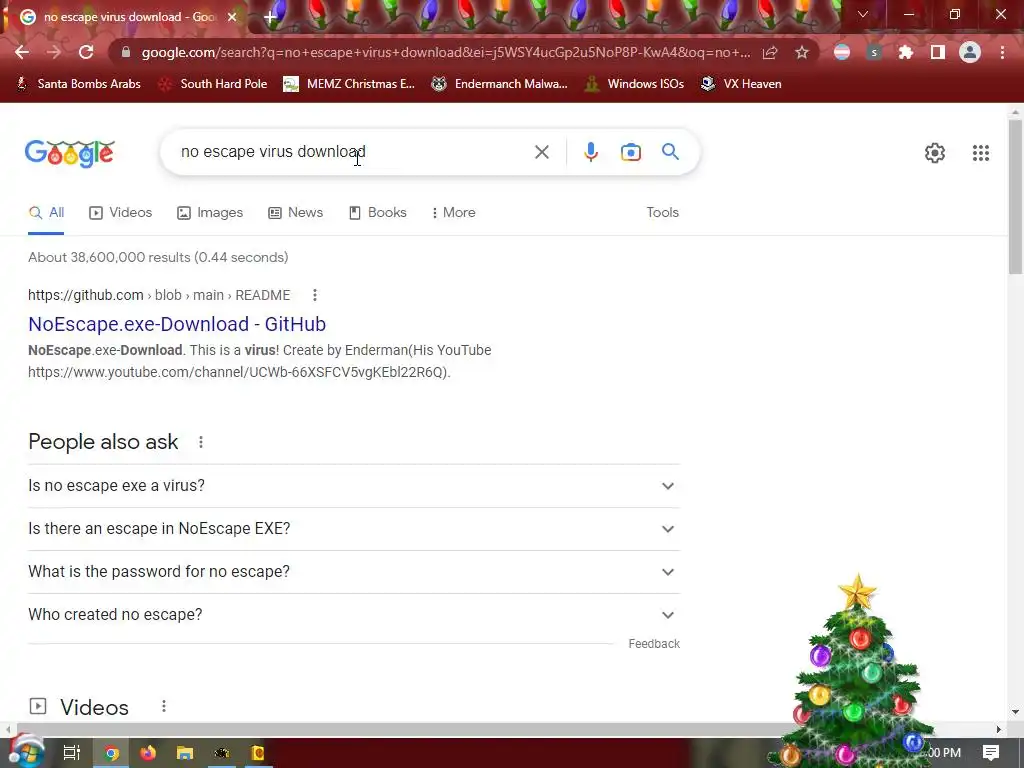Switch to the News tab
This screenshot has width=1024, height=768.
(295, 213)
